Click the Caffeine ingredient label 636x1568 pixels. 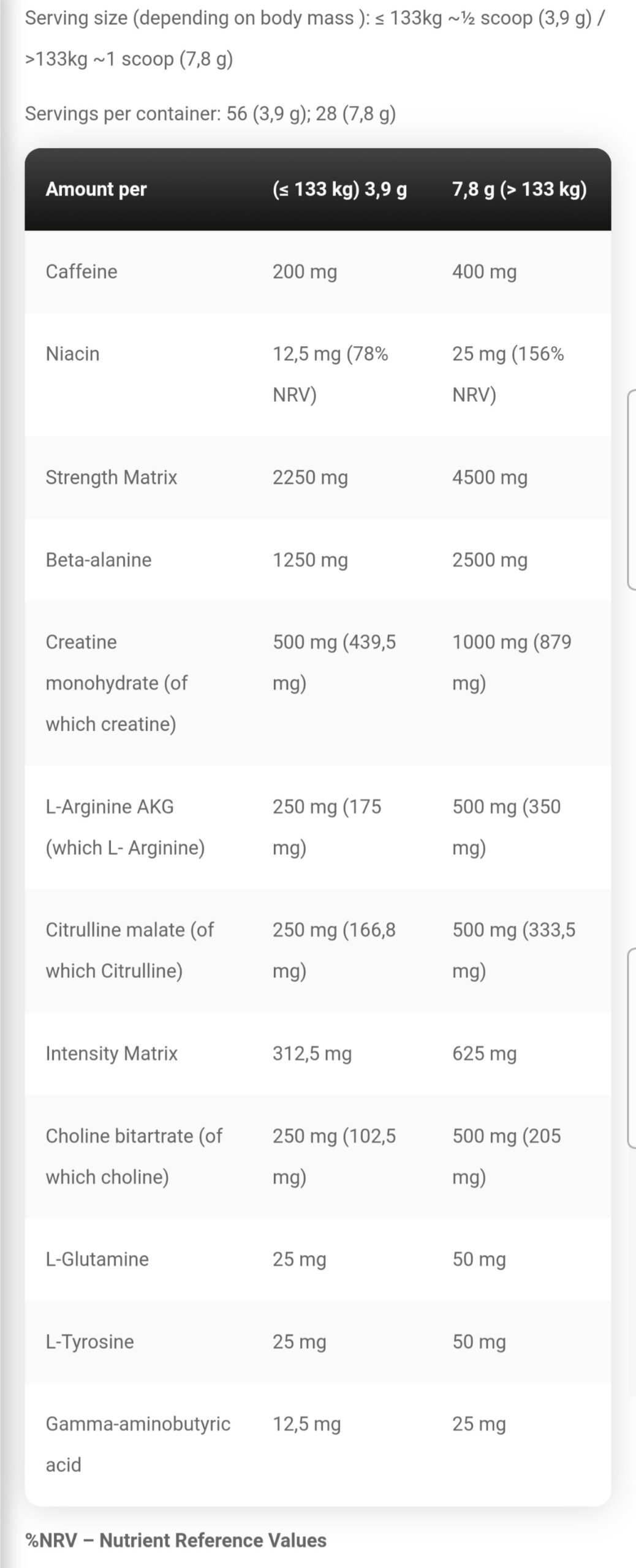[x=81, y=271]
